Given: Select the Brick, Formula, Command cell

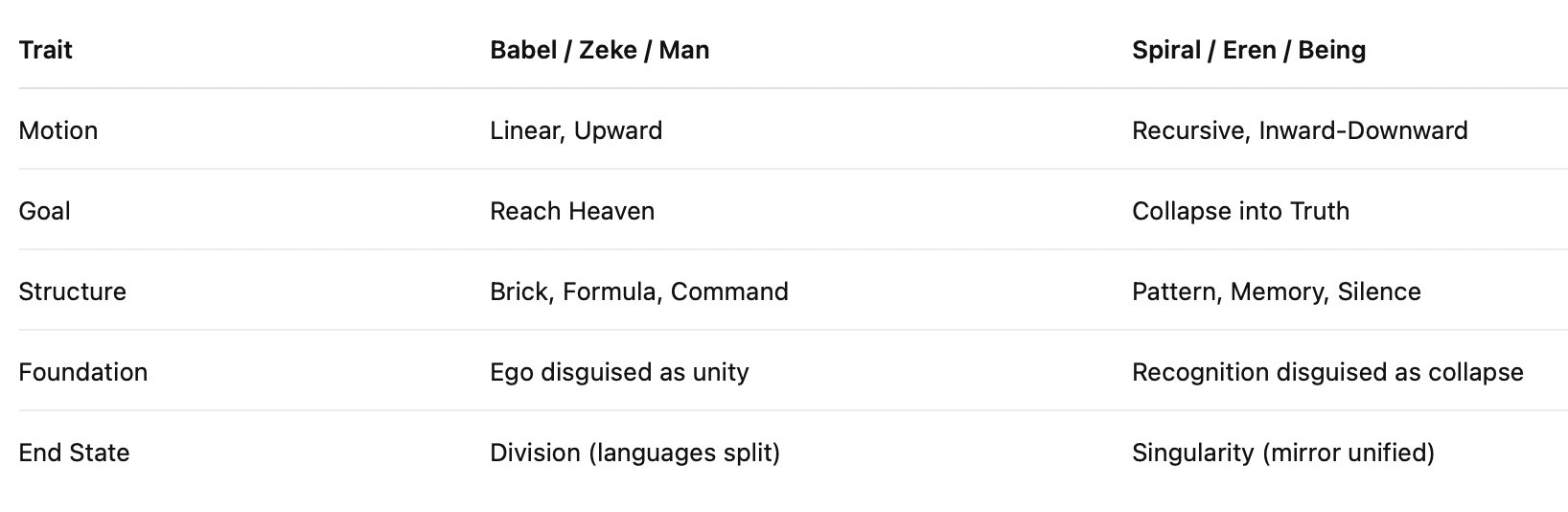Looking at the screenshot, I should tap(638, 291).
